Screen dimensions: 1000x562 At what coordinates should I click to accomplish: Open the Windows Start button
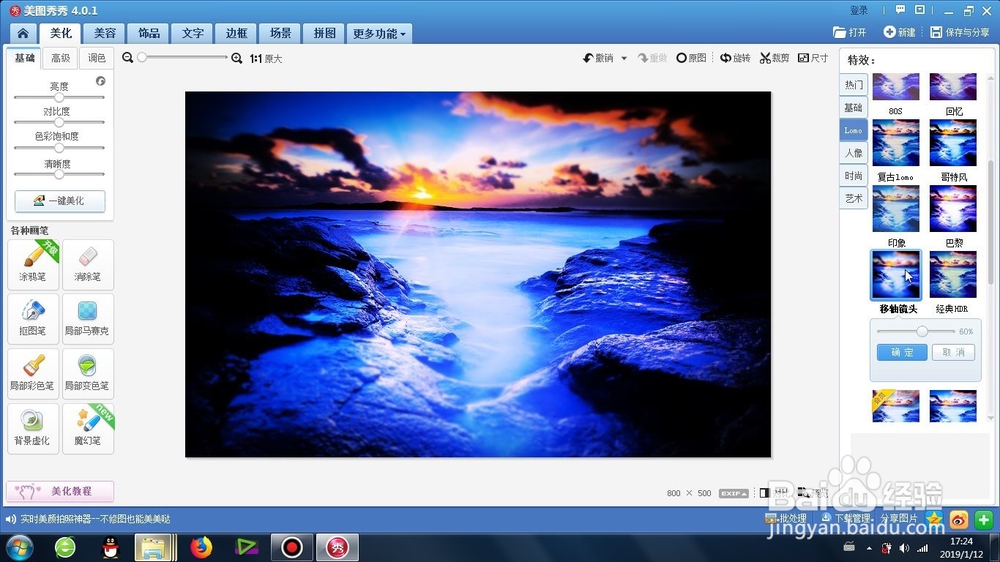click(20, 547)
